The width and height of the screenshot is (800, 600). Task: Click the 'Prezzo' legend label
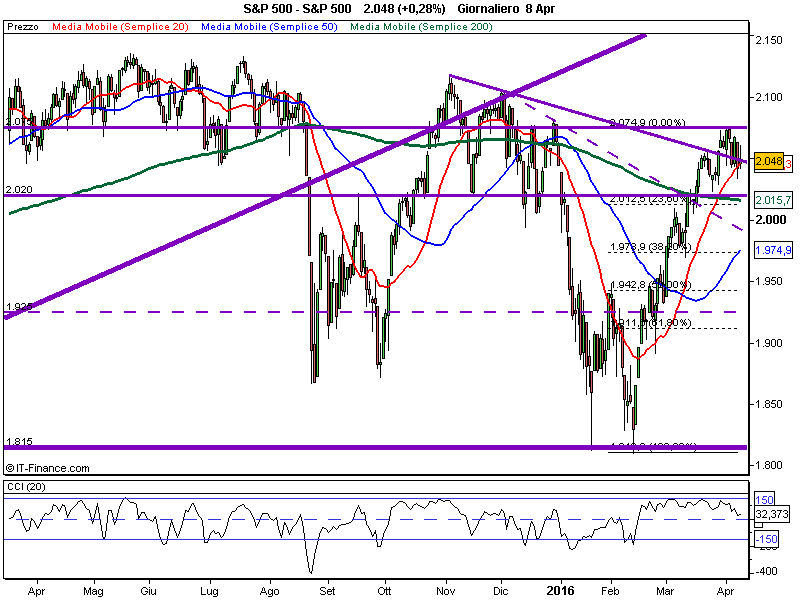[x=23, y=27]
